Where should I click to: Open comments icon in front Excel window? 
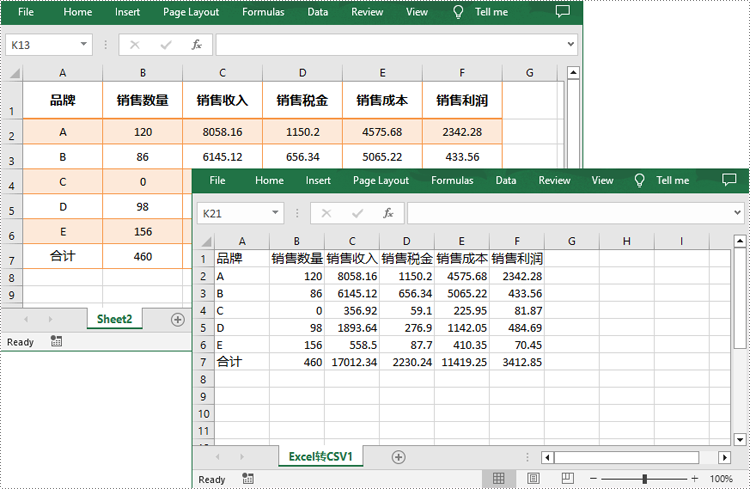click(x=729, y=179)
